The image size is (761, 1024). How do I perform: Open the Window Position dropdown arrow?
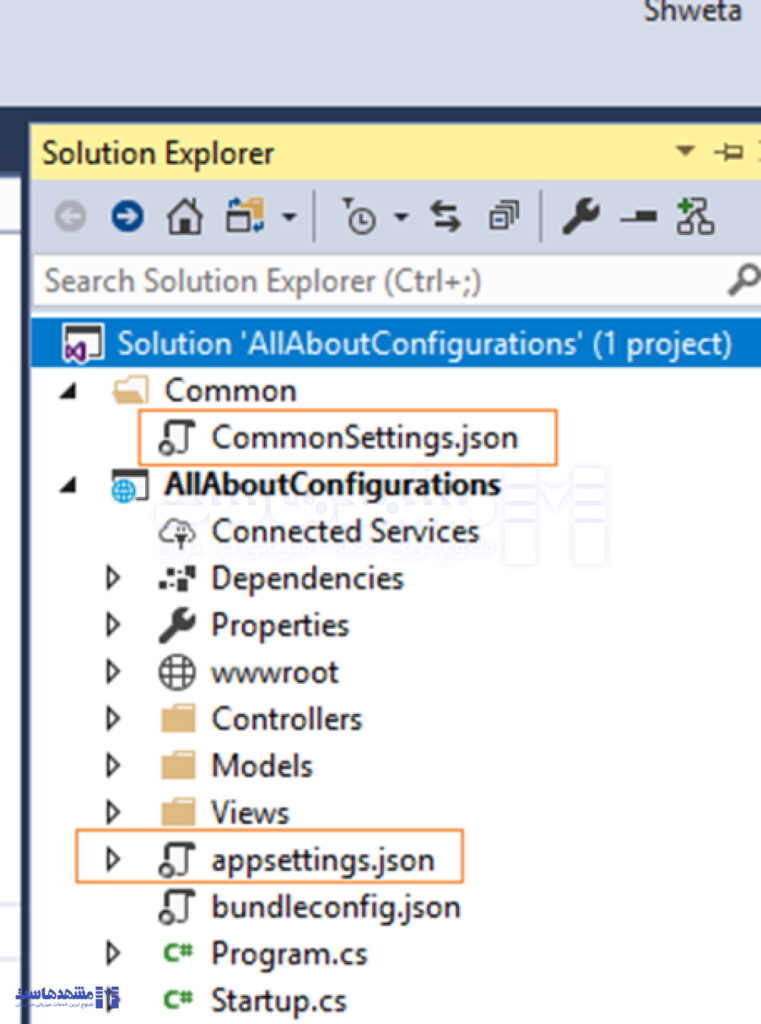tap(685, 152)
